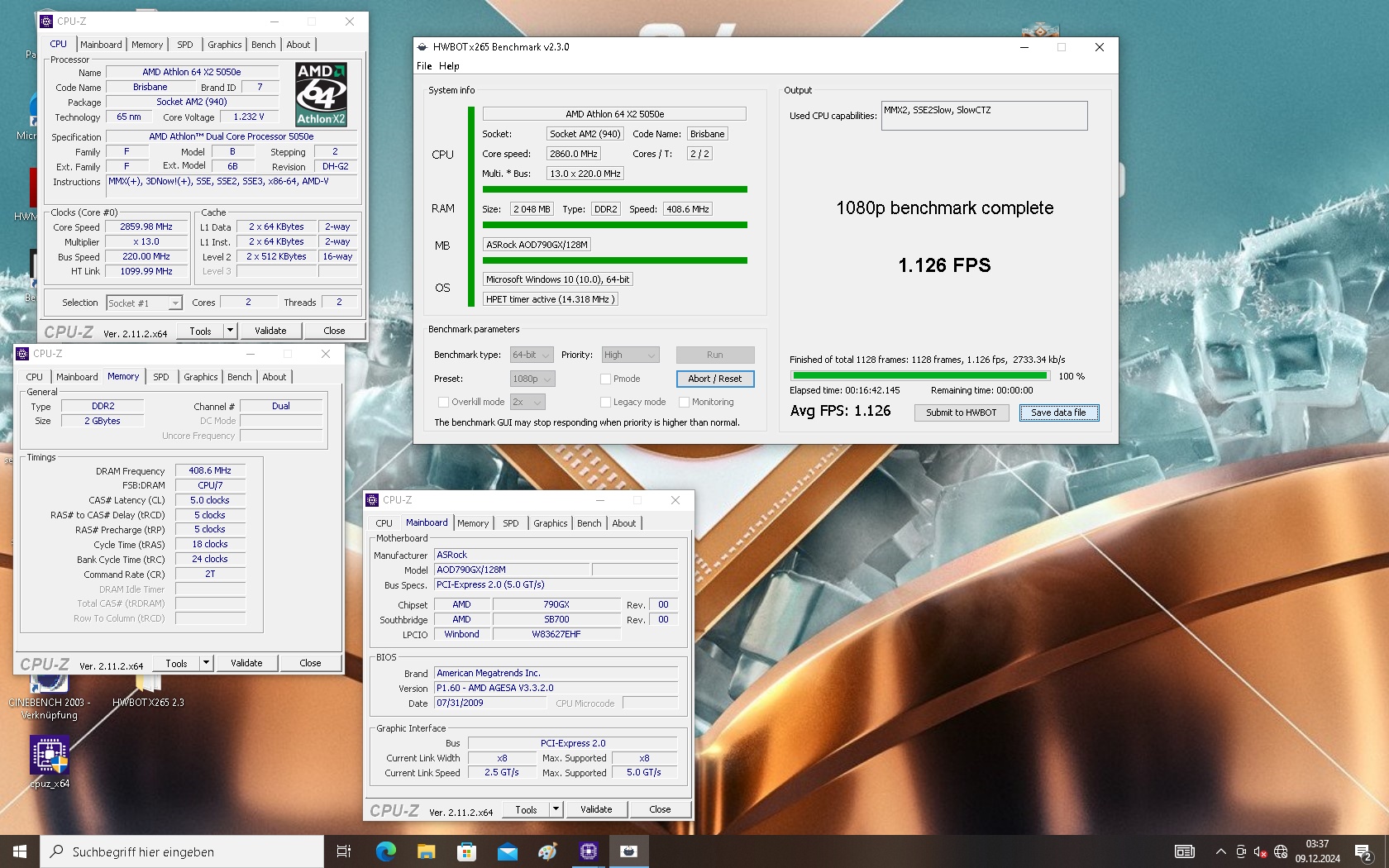Open the Benchmark type 64-bit dropdown
Screen dimensions: 1389x868
point(532,355)
